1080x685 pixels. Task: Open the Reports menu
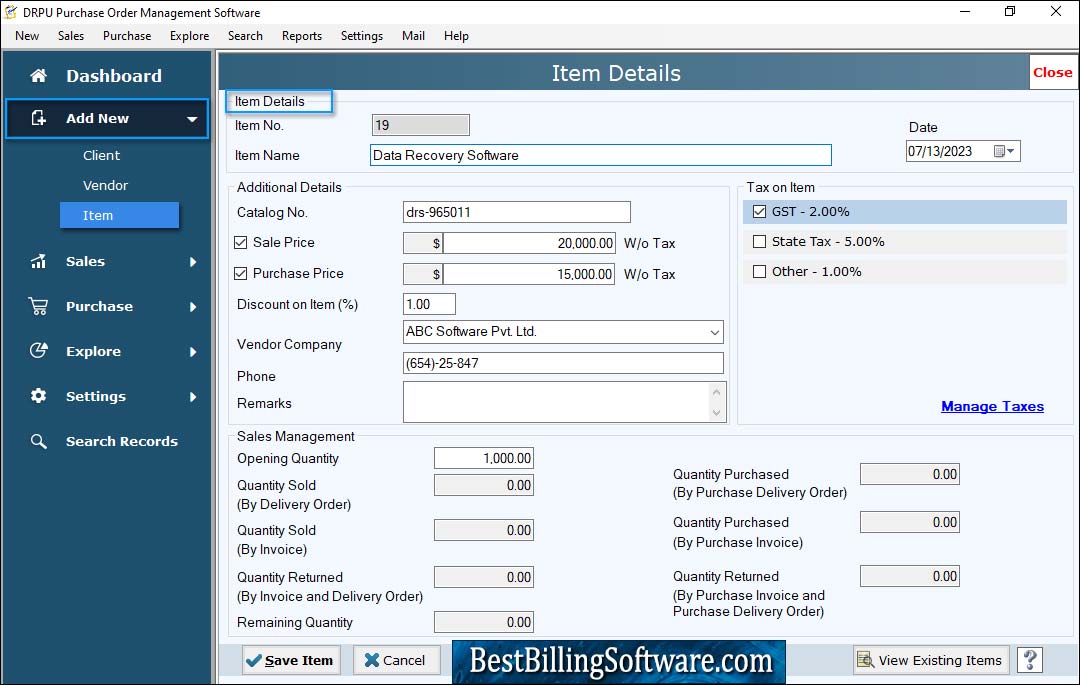tap(302, 36)
